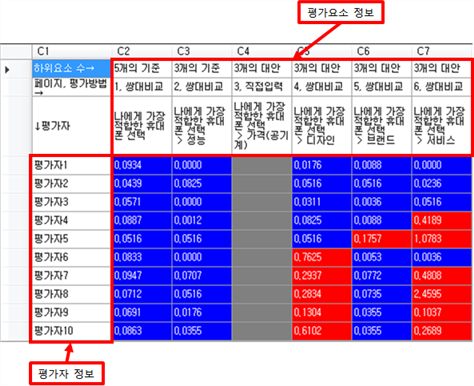Click the 평가요소 정보 callout label
The width and height of the screenshot is (474, 386).
tap(341, 13)
